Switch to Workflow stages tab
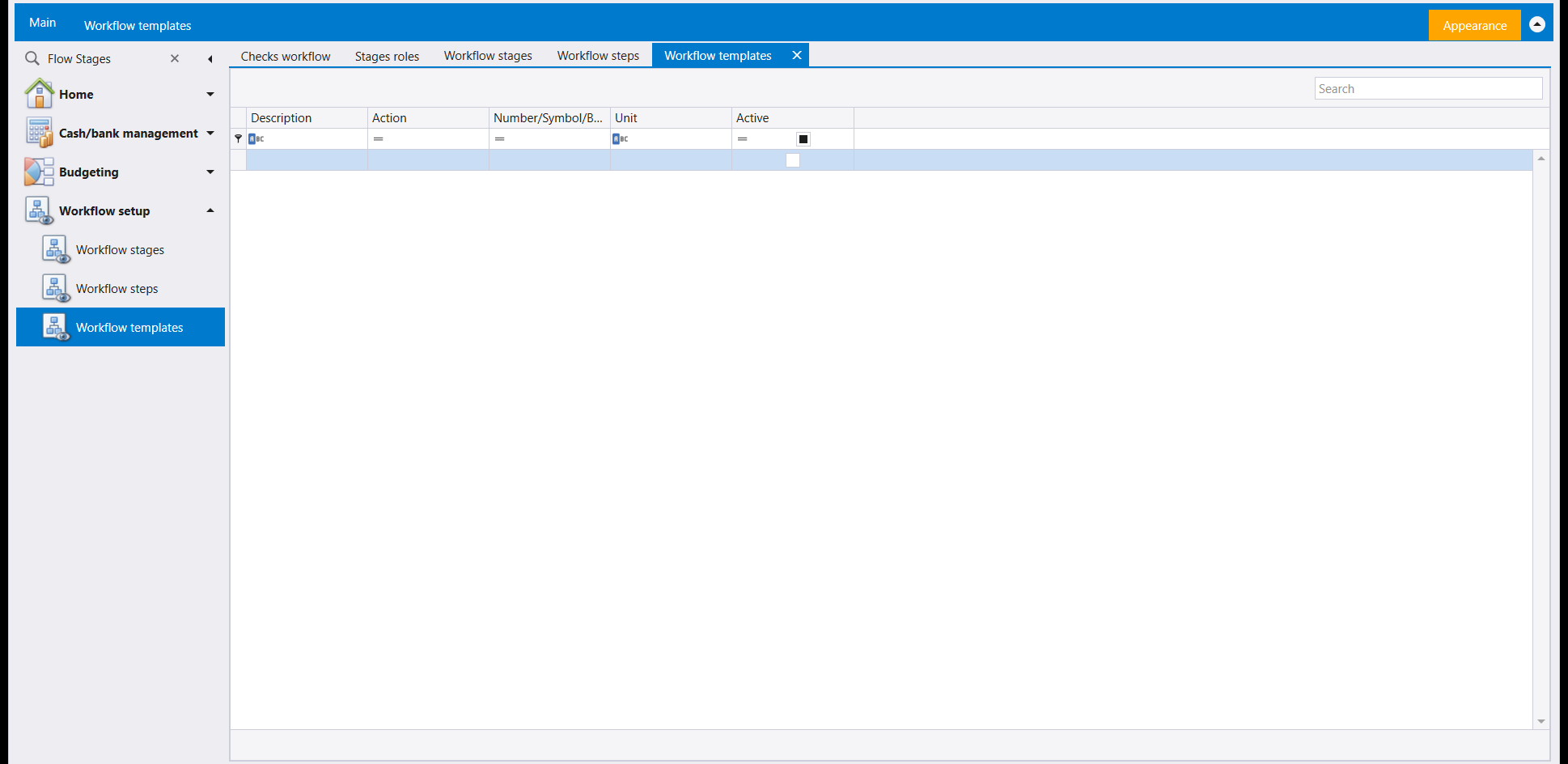This screenshot has height=764, width=1568. click(488, 56)
